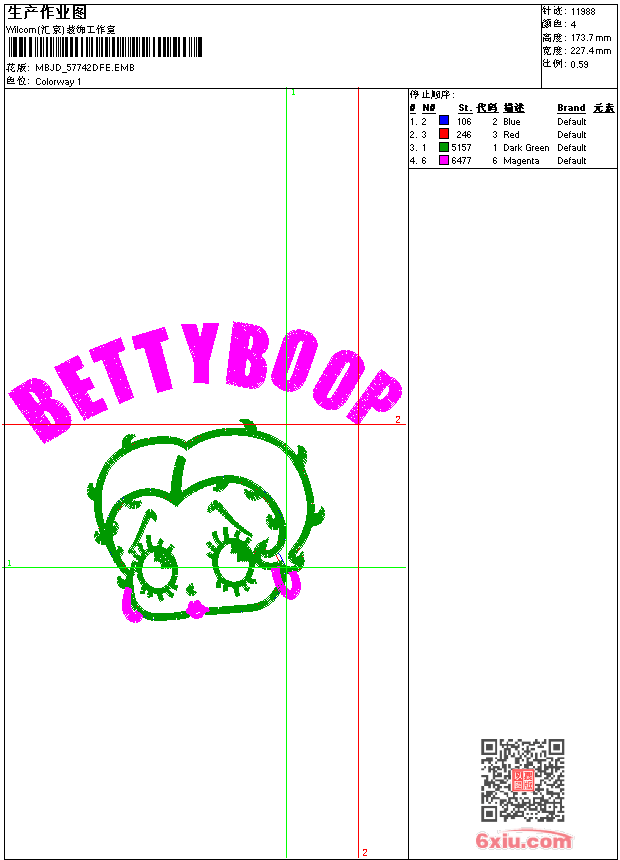Click the stitch count 5157 for Dark Green
This screenshot has width=620, height=860.
point(461,148)
